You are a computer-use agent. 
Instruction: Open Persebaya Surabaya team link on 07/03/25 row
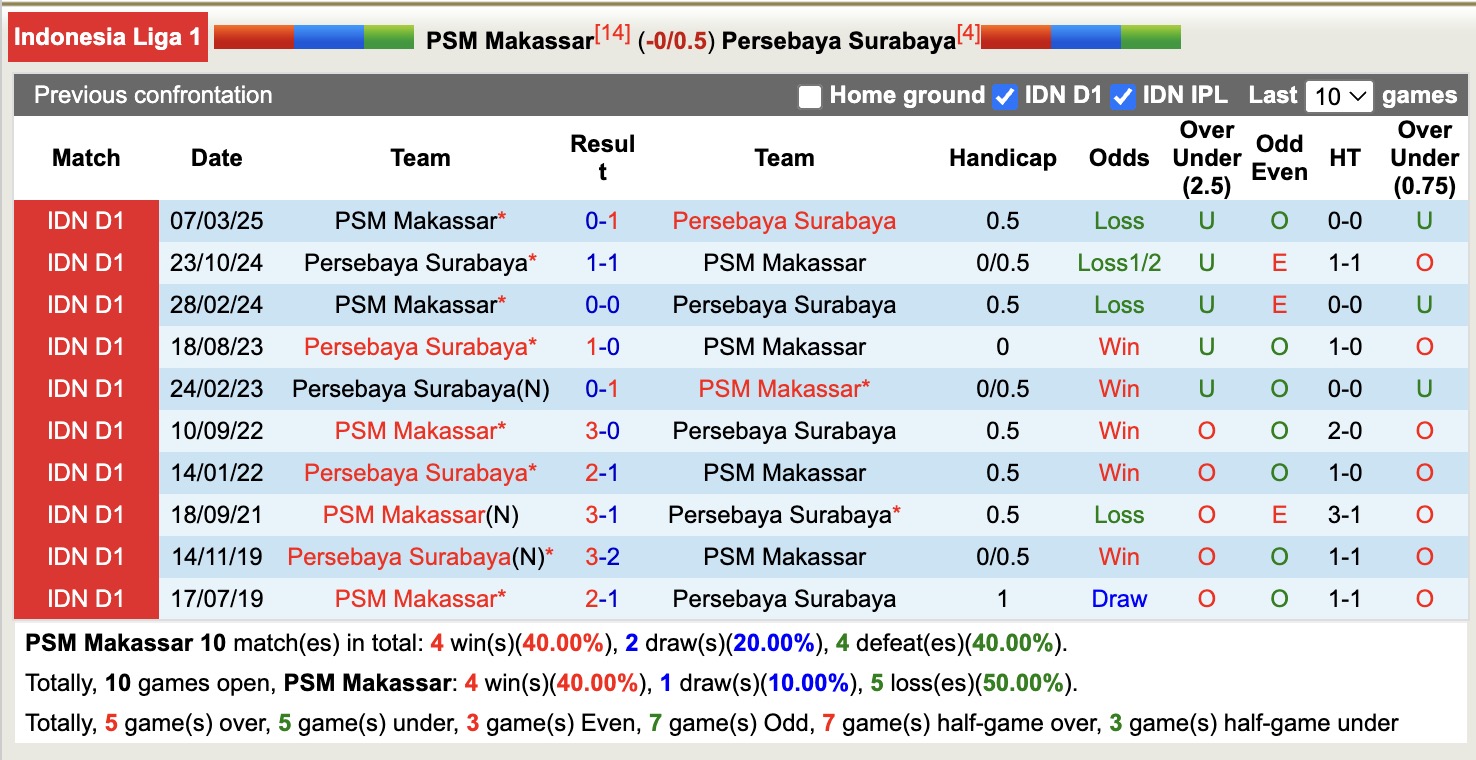pos(784,220)
